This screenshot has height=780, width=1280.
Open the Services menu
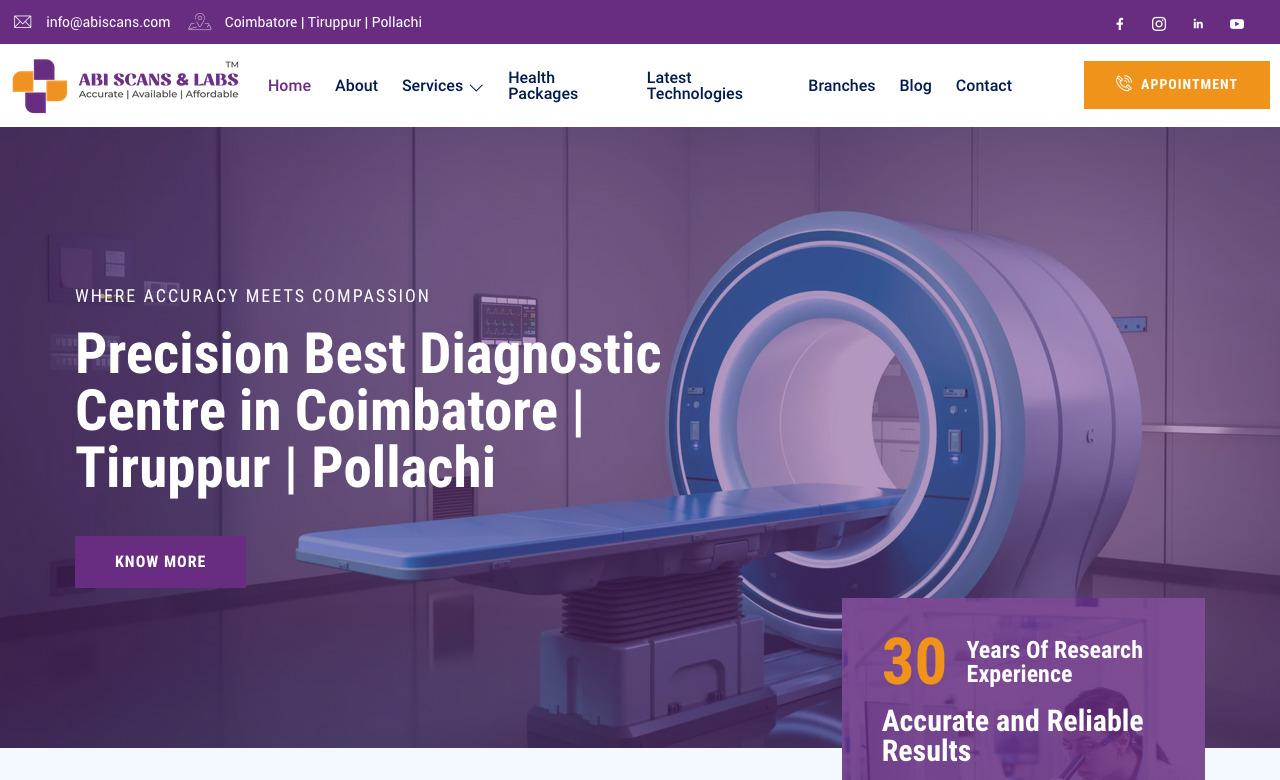point(432,86)
